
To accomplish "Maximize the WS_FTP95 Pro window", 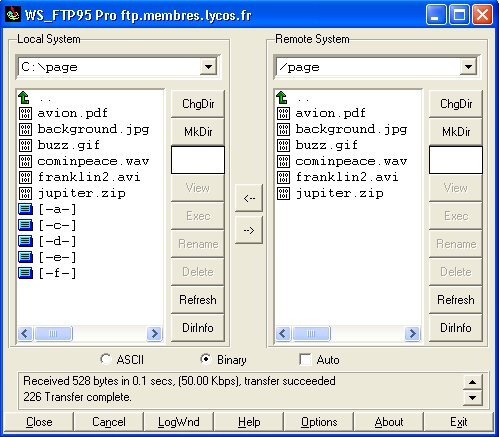I will 459,15.
